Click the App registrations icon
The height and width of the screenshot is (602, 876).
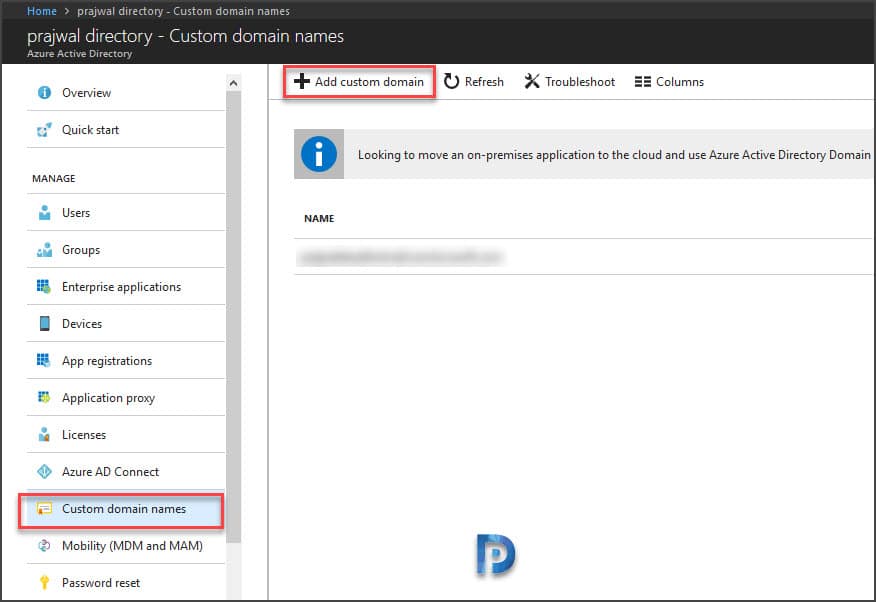pos(44,360)
